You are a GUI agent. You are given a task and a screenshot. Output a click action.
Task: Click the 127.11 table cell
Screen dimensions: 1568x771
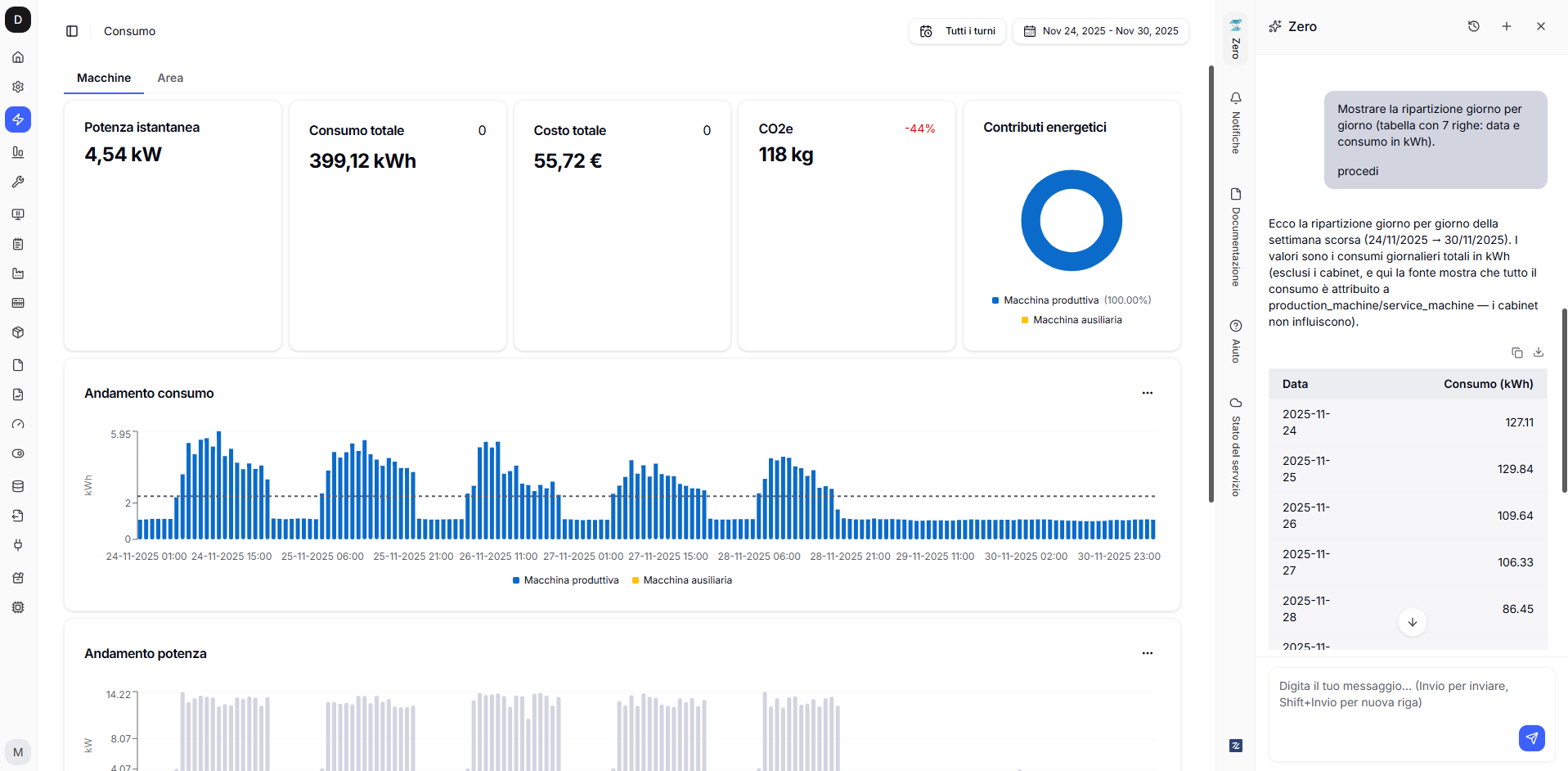coord(1520,422)
